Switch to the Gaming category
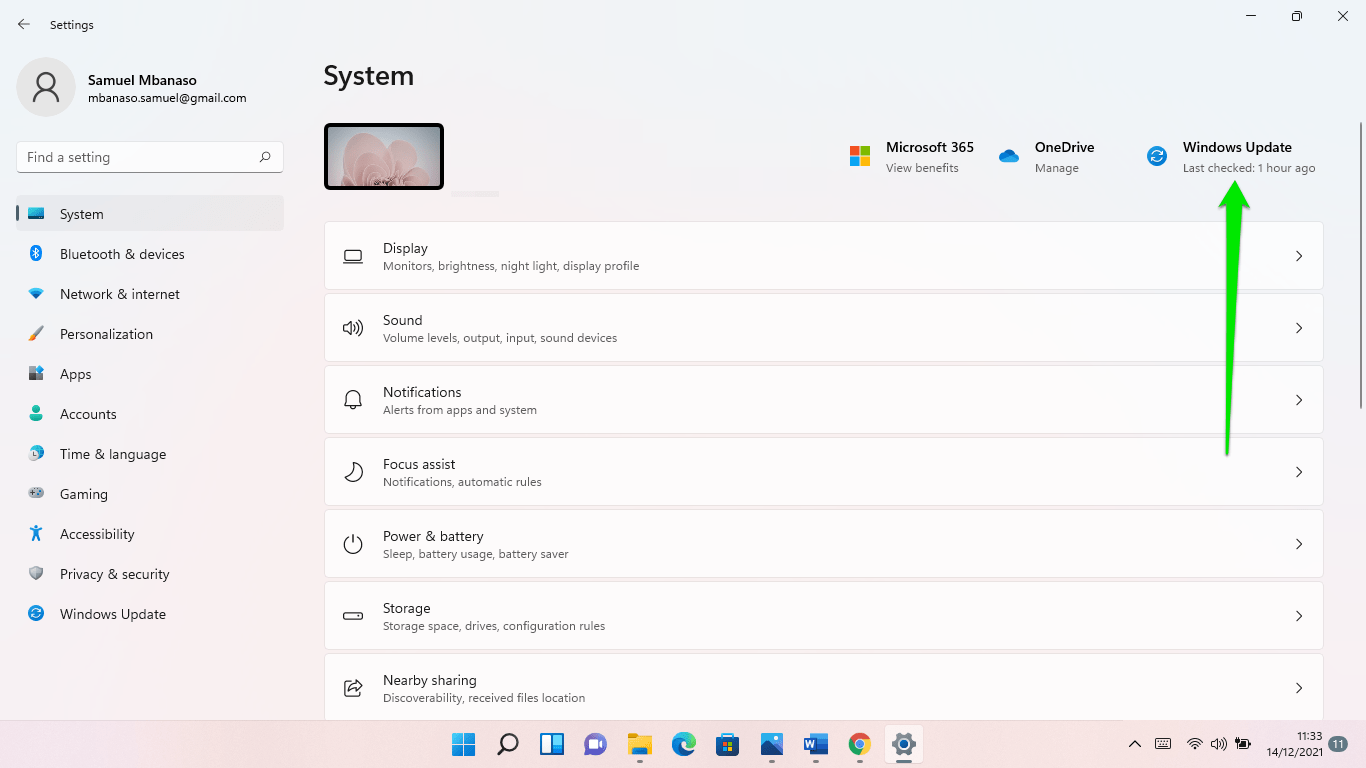The height and width of the screenshot is (768, 1366). [x=83, y=494]
